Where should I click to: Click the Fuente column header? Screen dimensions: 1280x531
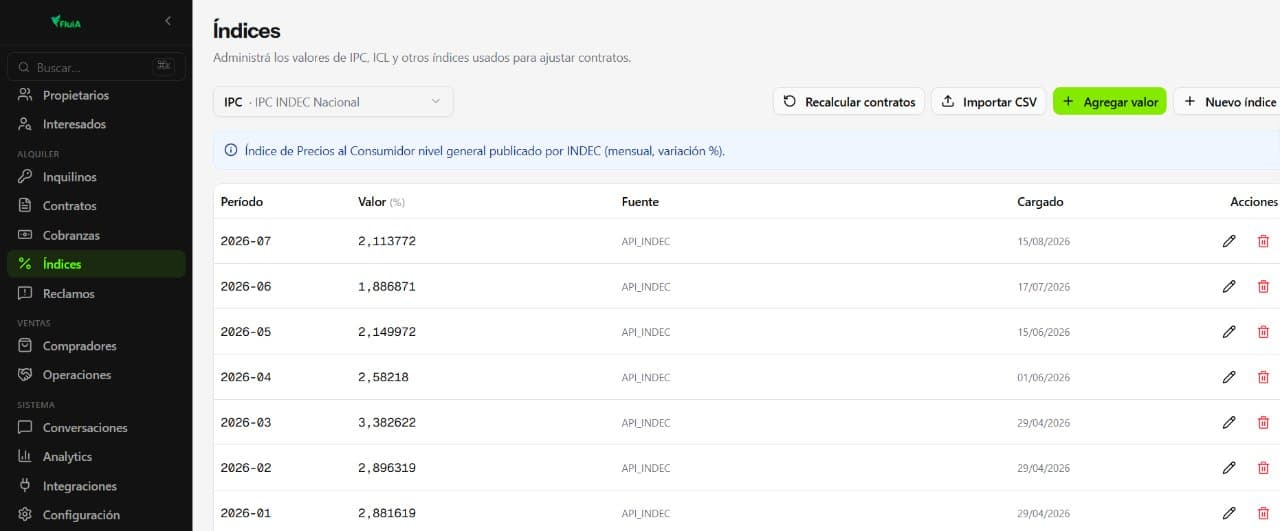[x=640, y=201]
